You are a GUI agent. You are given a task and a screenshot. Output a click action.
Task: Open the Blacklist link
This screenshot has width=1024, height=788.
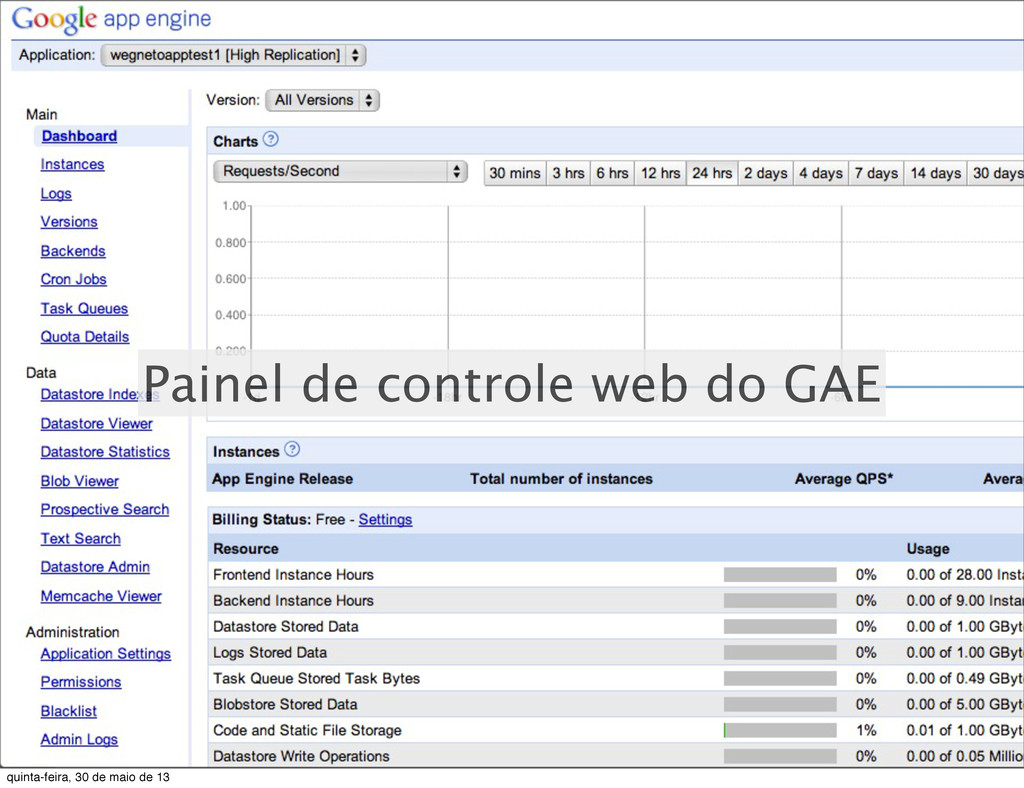69,711
